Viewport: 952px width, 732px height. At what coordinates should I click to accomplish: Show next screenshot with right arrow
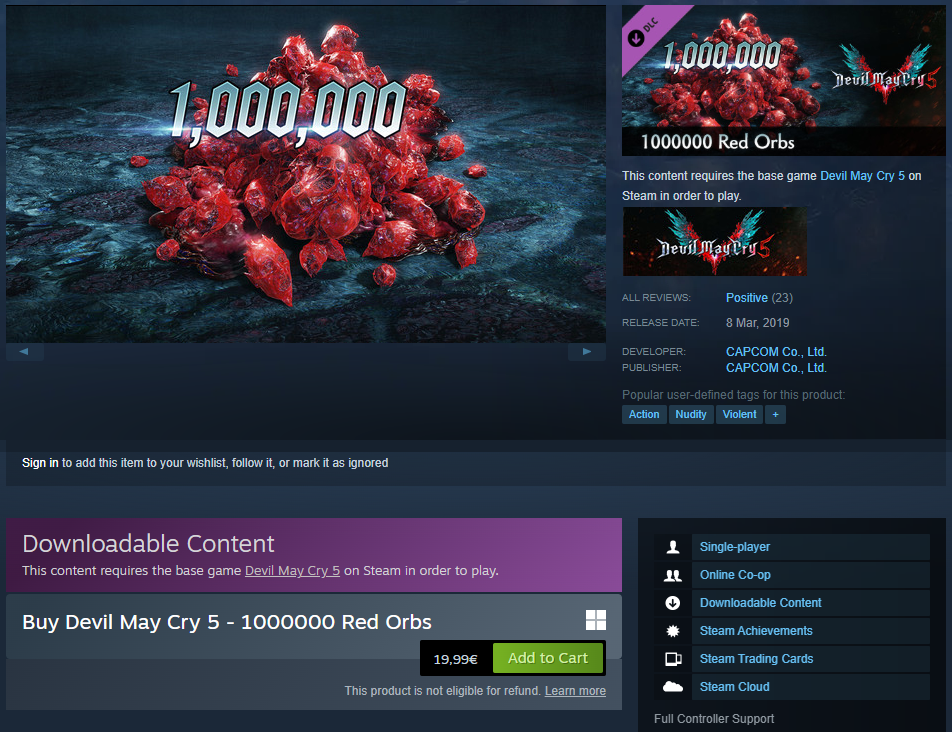tap(586, 351)
